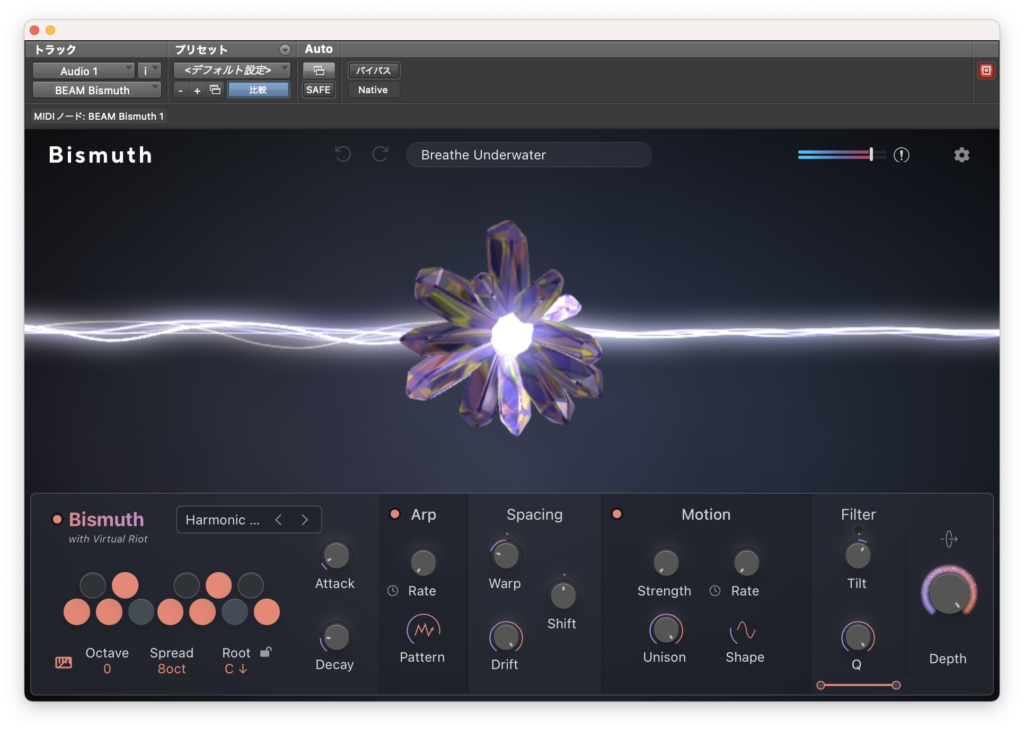This screenshot has height=730, width=1024.
Task: Click the 比較 compare button
Action: pos(258,90)
